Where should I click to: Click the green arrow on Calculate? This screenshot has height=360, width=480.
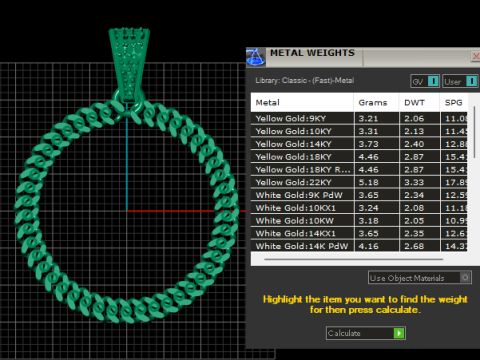(399, 333)
